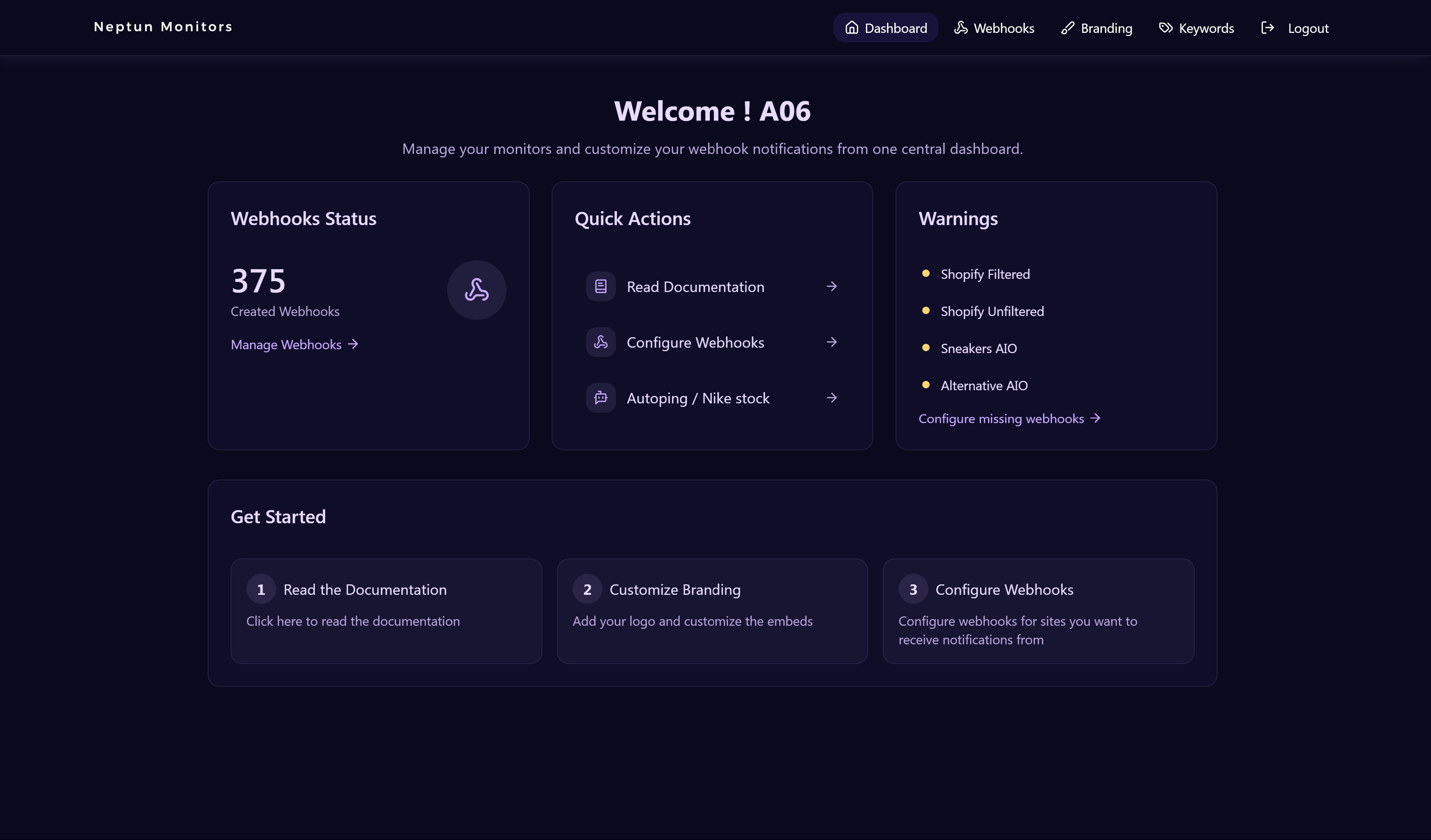This screenshot has height=840, width=1431.
Task: Click the Neptun Monitors logo text
Action: pos(163,27)
